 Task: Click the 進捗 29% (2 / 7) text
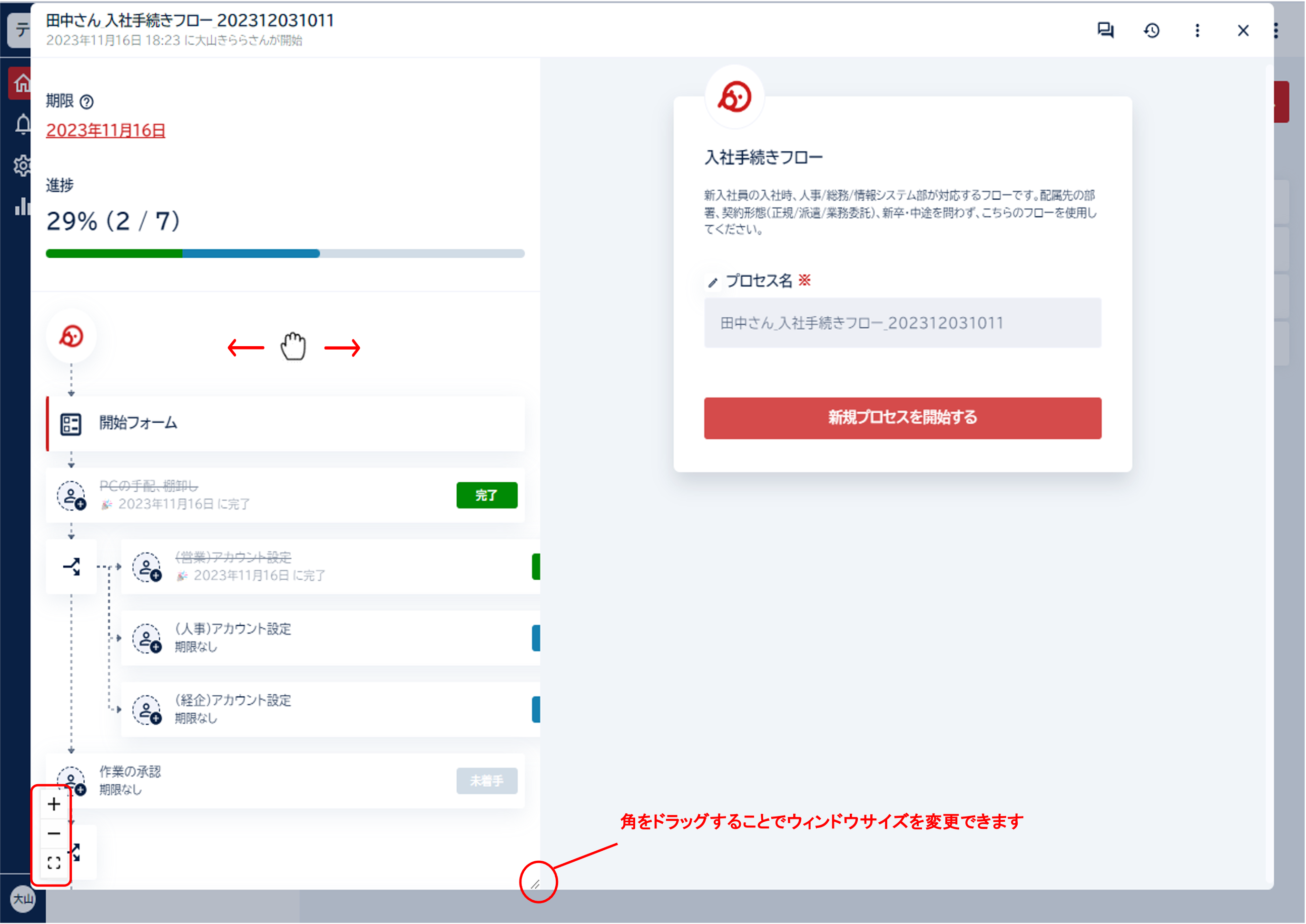(113, 221)
